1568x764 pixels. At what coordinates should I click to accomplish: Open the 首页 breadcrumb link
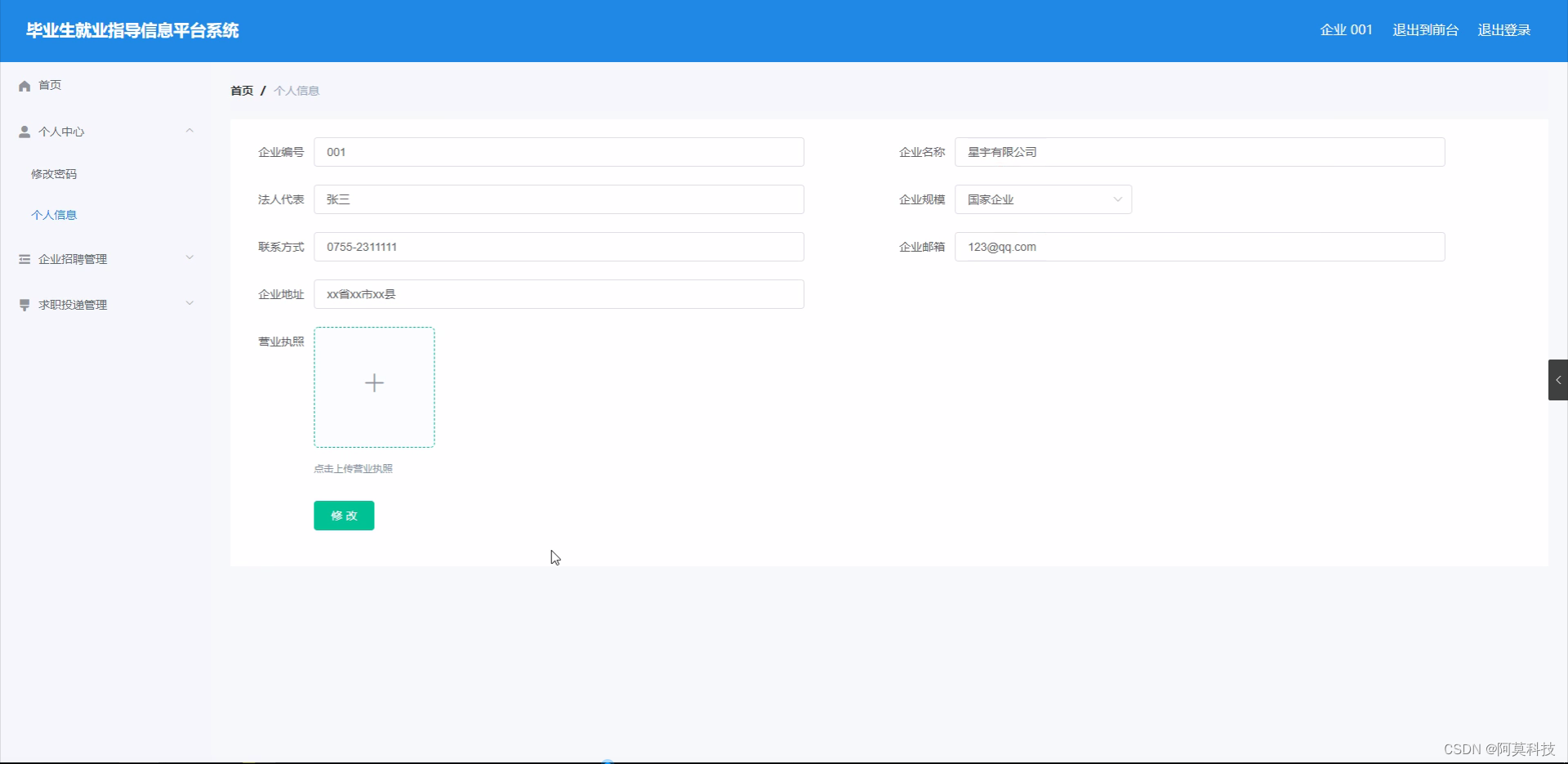coord(241,90)
